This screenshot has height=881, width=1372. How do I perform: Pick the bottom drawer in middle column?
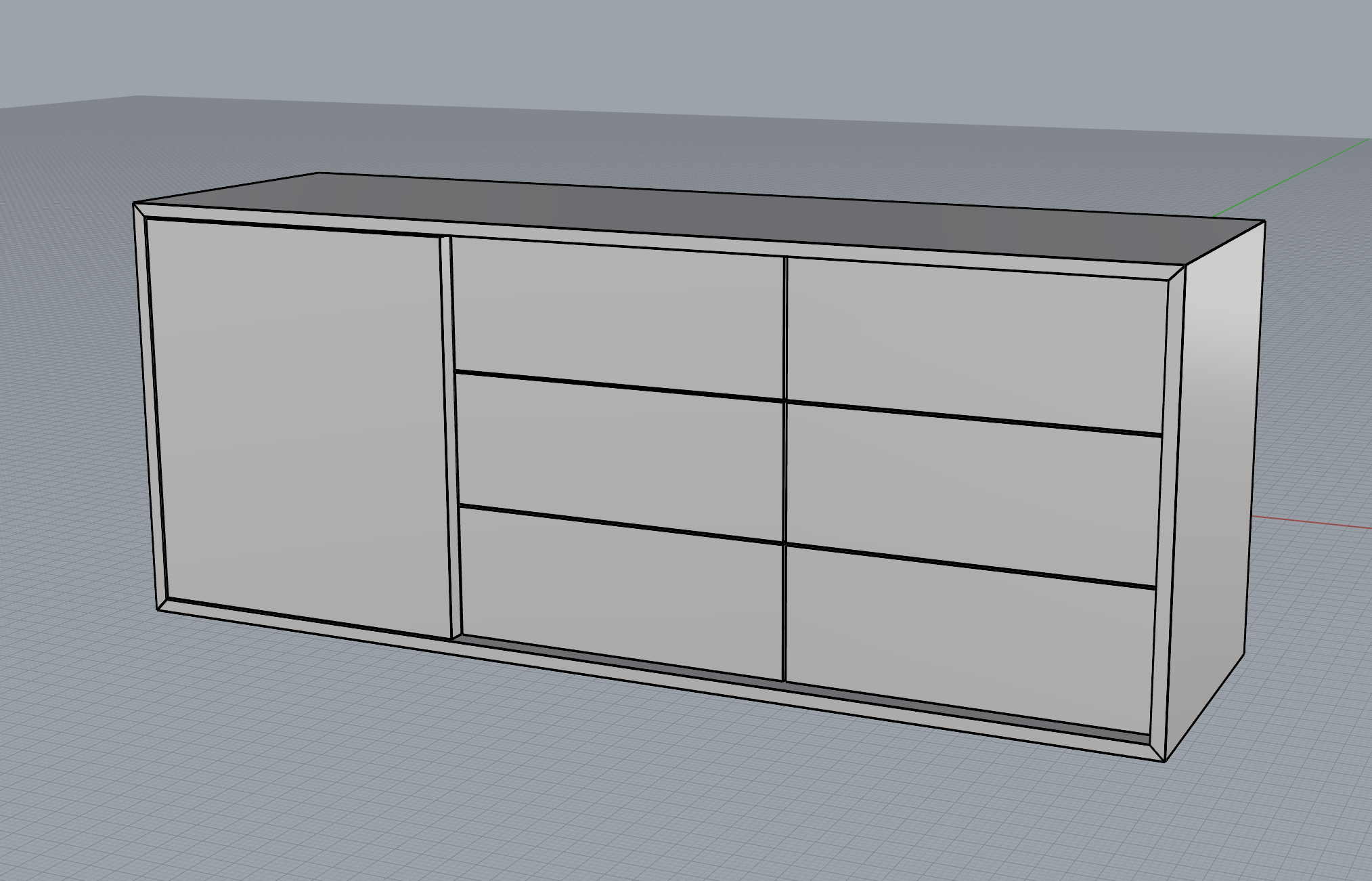(621, 593)
